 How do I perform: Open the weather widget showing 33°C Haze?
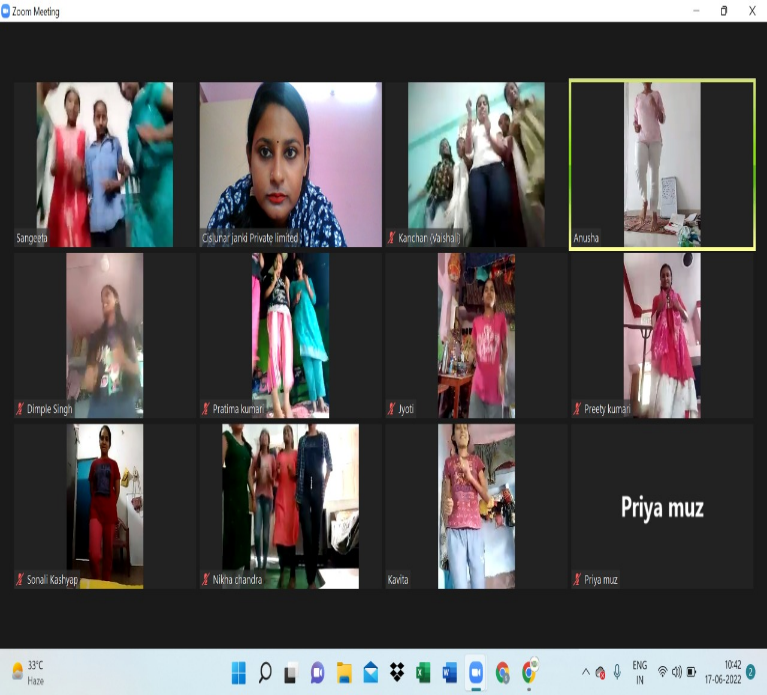[x=28, y=671]
